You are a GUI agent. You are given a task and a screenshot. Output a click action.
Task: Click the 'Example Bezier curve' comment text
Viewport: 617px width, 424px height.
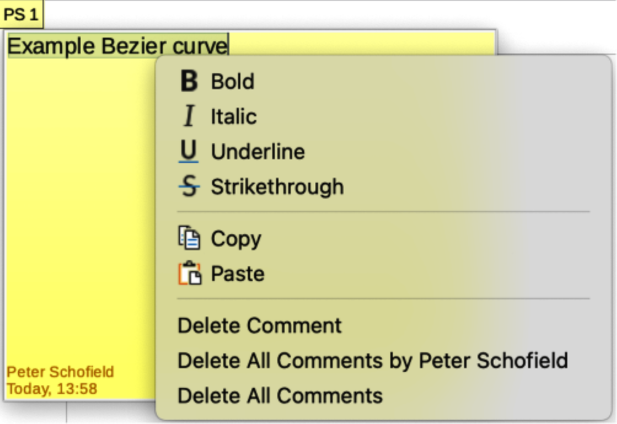[x=117, y=46]
